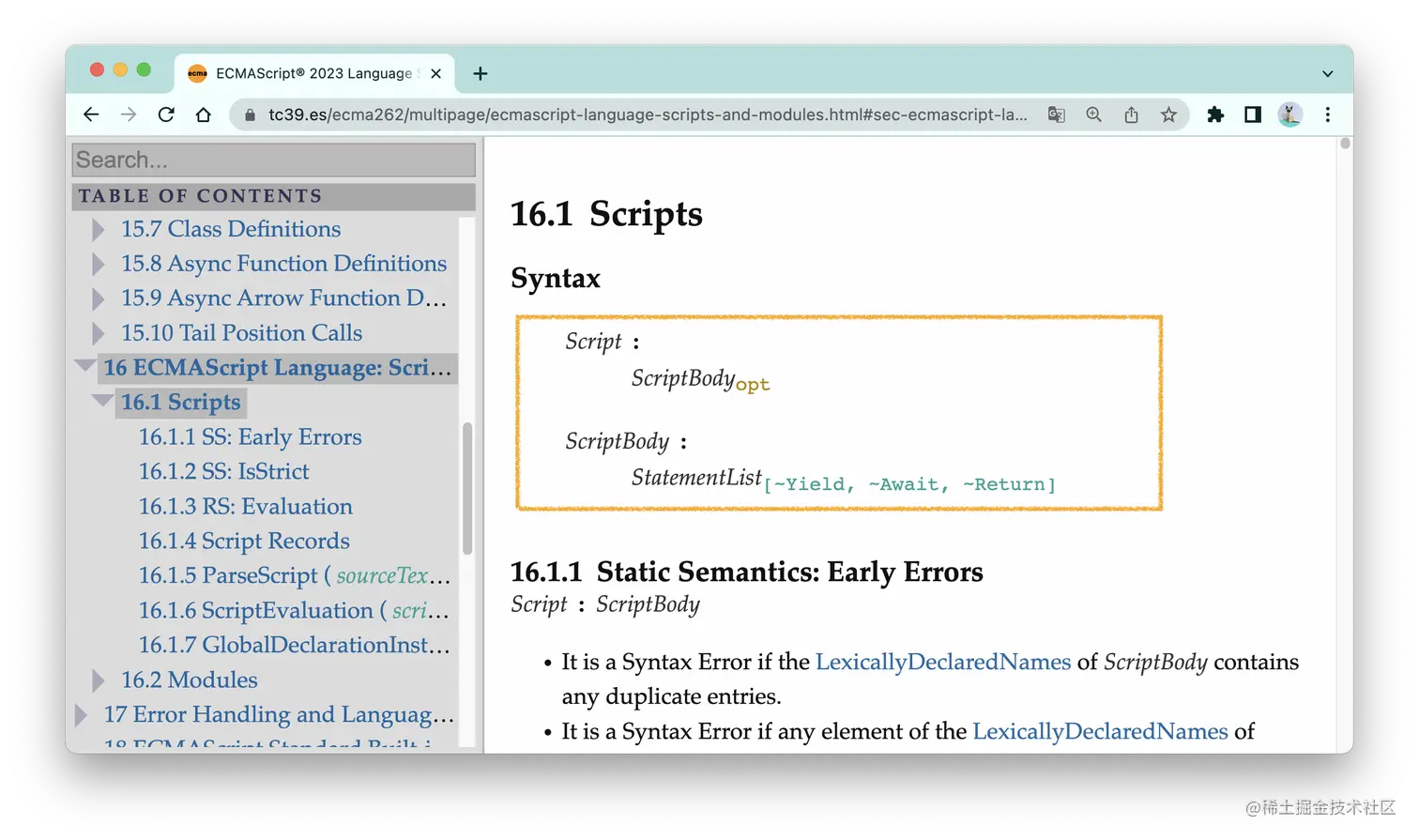
Task: Open the extensions puzzle-piece icon
Action: tap(1214, 114)
